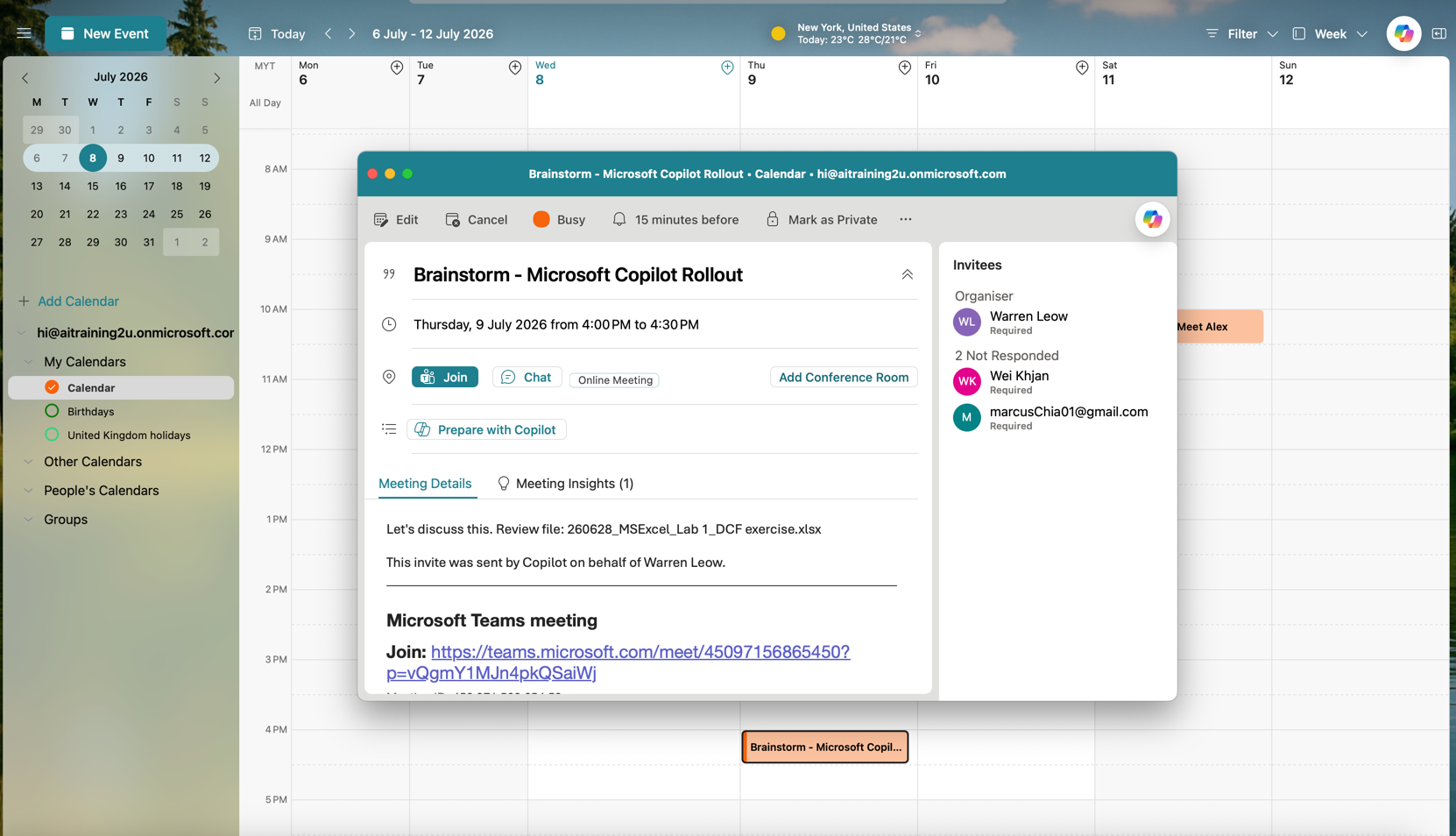This screenshot has width=1456, height=836.
Task: Join the Teams meeting
Action: coord(445,377)
